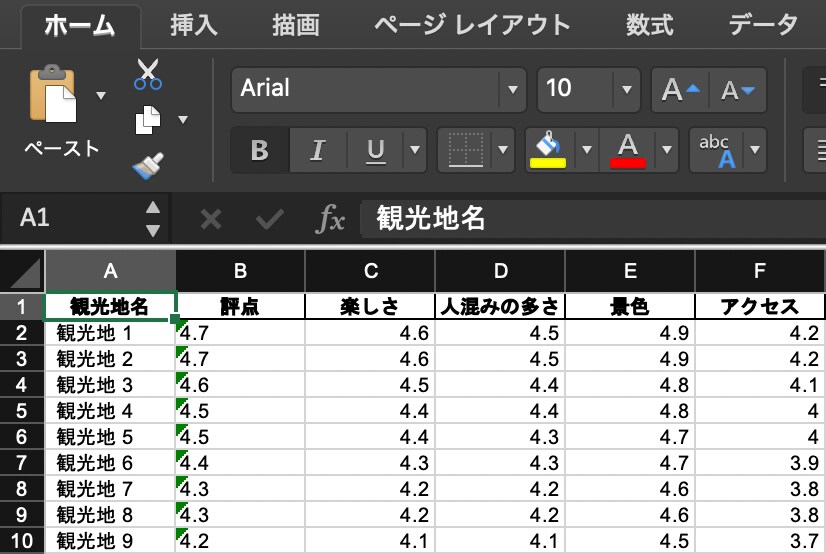The height and width of the screenshot is (554, 826).
Task: Toggle italic formatting
Action: [318, 150]
